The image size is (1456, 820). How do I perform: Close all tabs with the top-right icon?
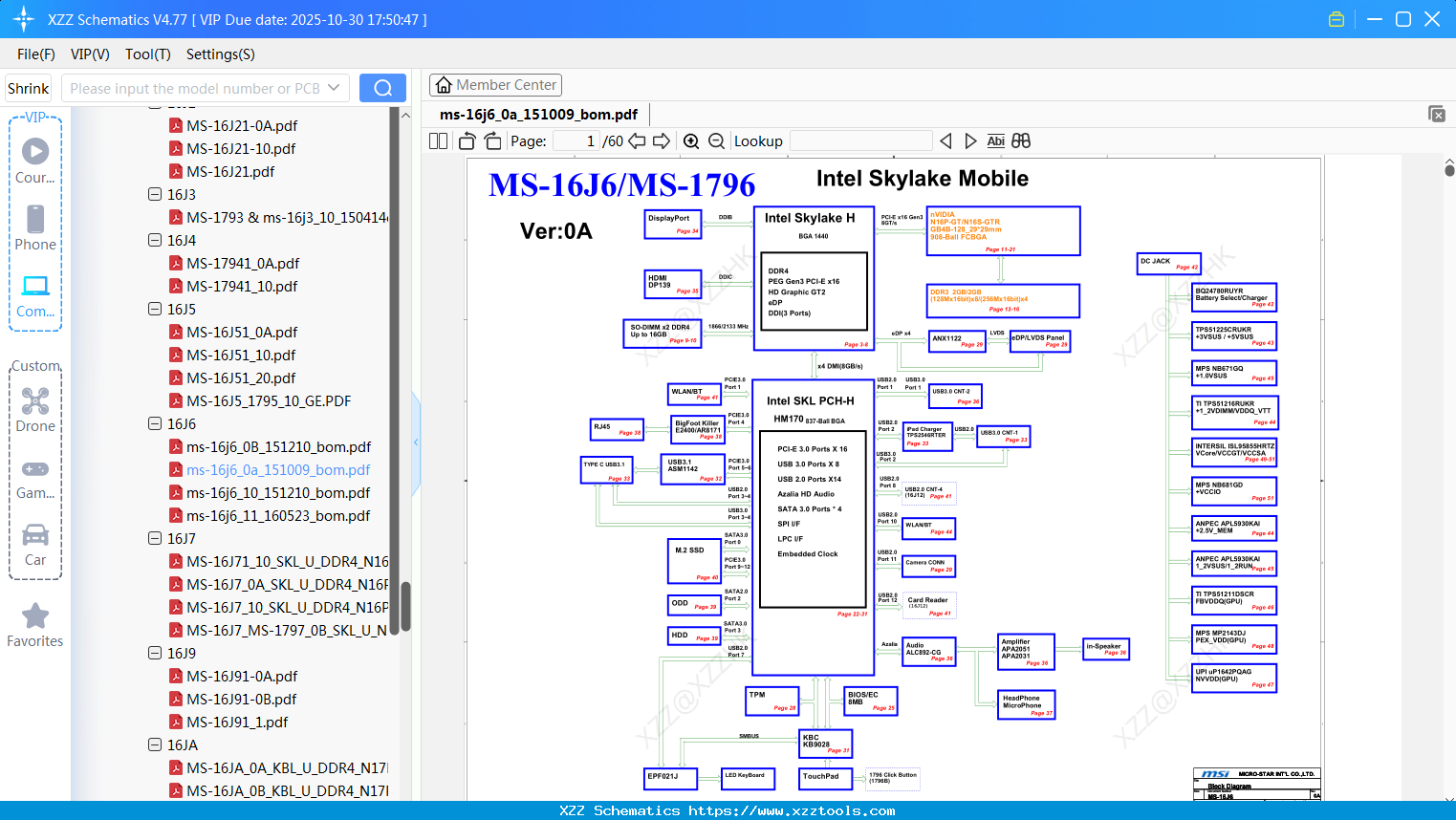[1437, 114]
